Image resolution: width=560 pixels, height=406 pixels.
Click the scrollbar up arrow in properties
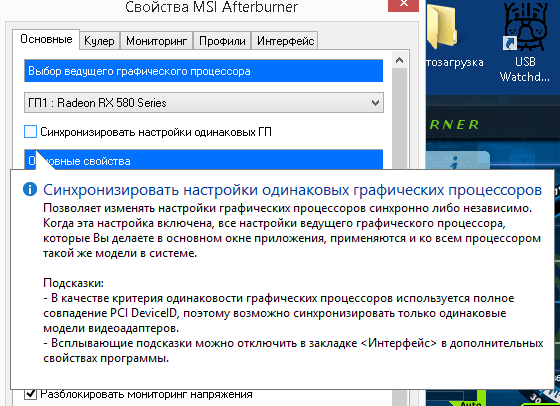[x=399, y=61]
